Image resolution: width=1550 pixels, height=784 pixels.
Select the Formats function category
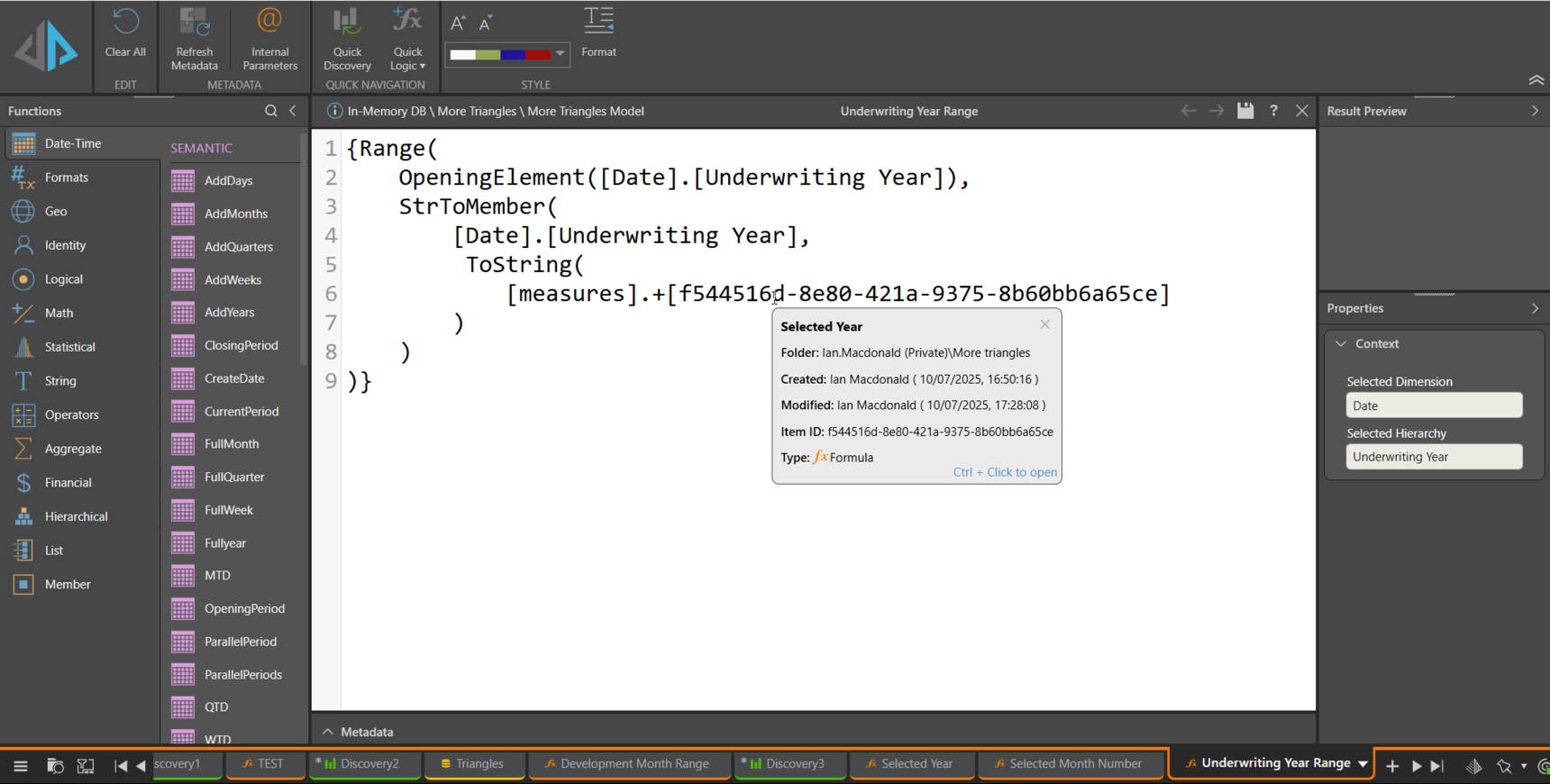click(81, 178)
